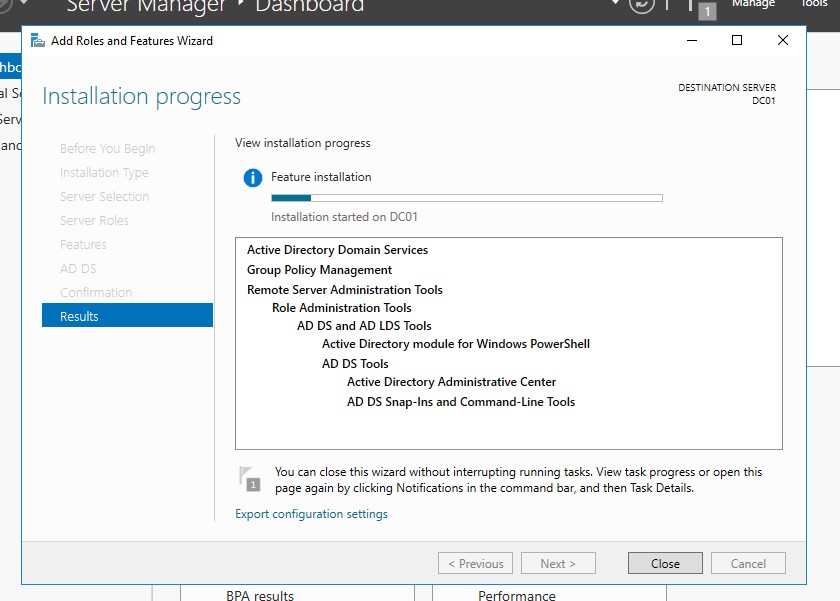Click Performance in the Server Manager dashboard

(x=517, y=595)
